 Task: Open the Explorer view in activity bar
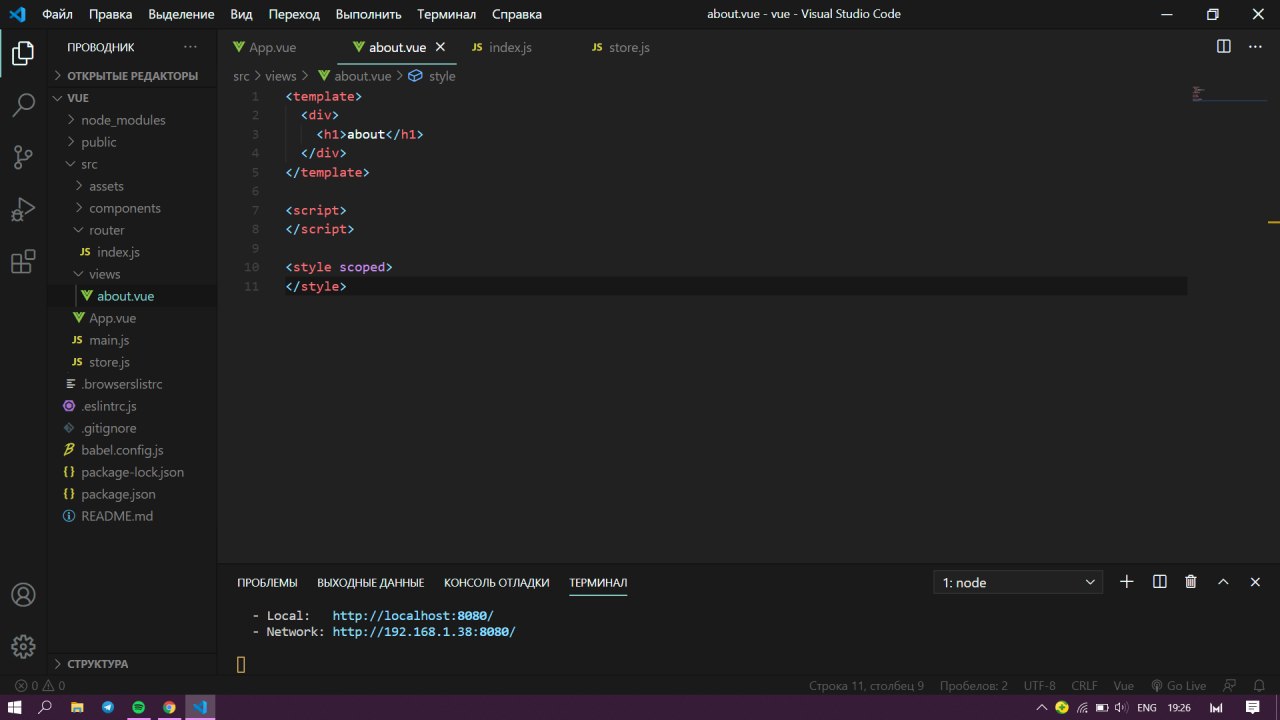[x=23, y=54]
